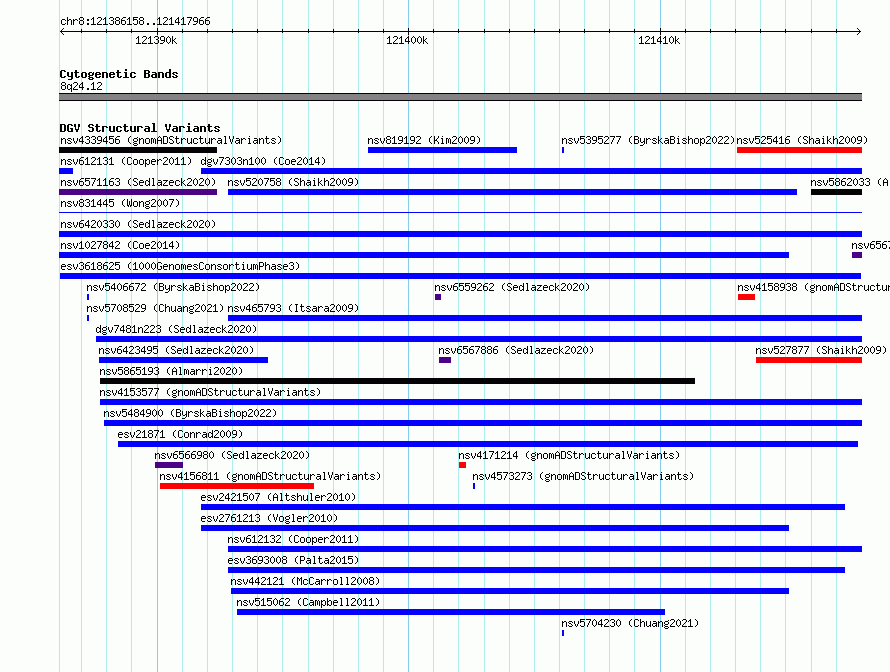
Task: Open esv3618625 (1000GenomesConsortiumPhase3) label
Action: [180, 266]
